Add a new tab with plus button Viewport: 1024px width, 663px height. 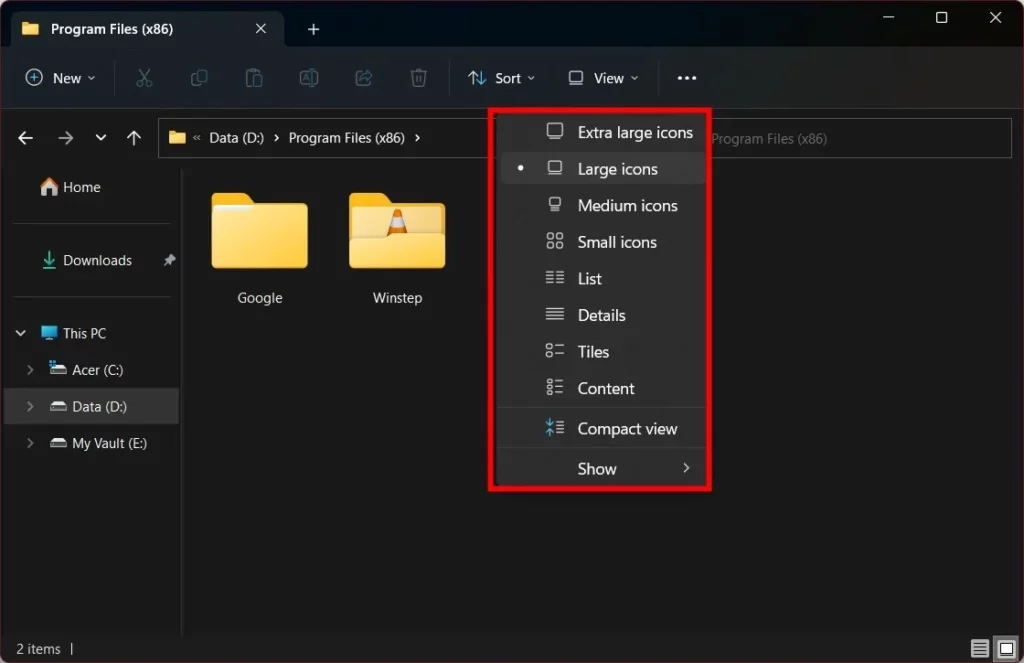tap(313, 29)
